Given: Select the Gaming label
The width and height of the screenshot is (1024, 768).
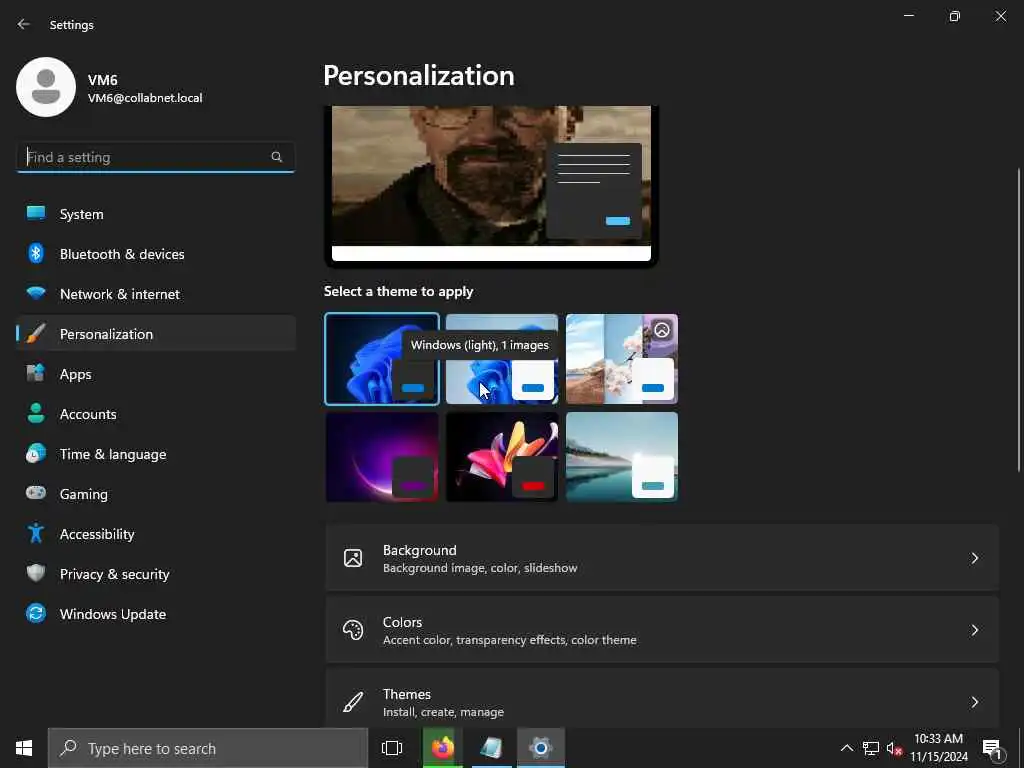Looking at the screenshot, I should [84, 494].
